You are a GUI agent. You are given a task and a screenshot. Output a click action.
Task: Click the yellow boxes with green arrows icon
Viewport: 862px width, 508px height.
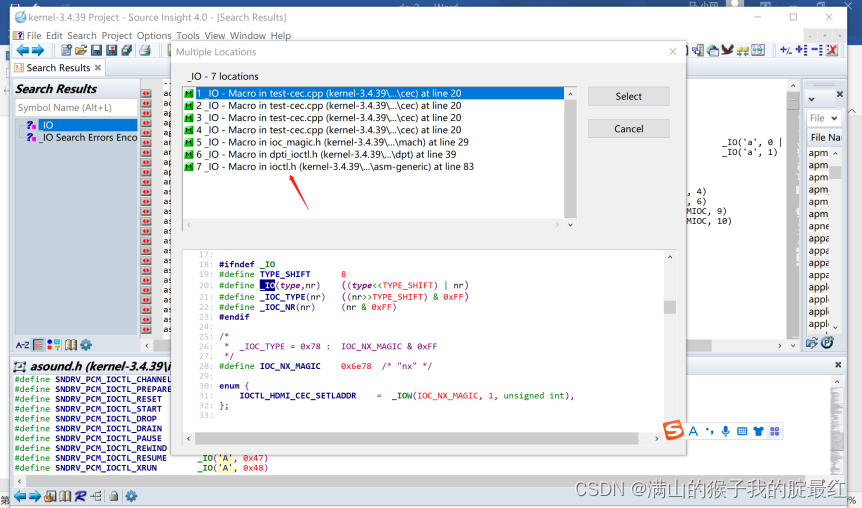[743, 51]
